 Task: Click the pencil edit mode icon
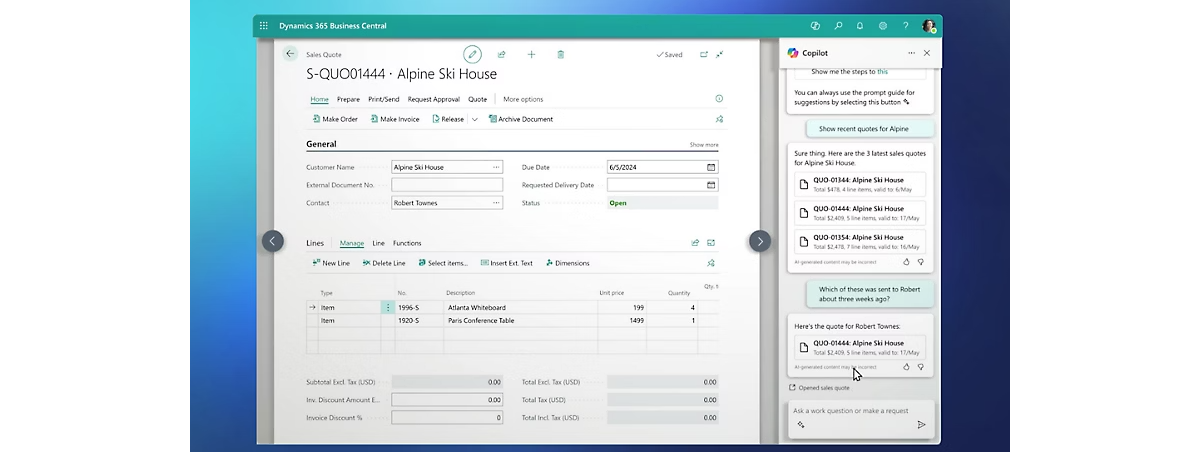(x=472, y=54)
